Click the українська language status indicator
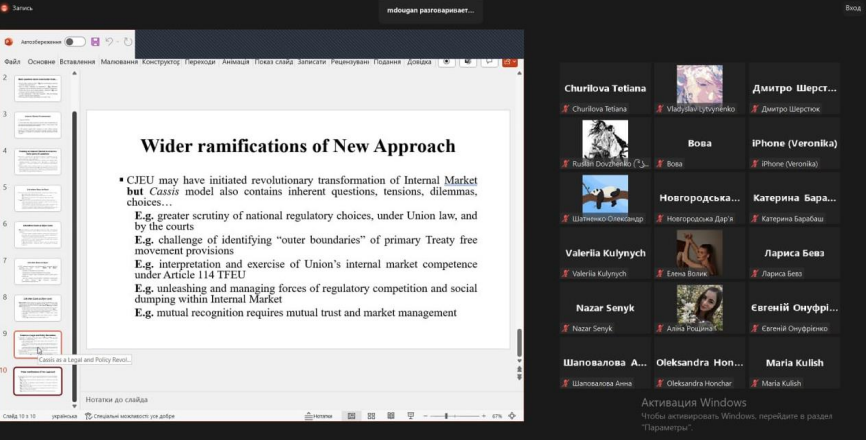 (64, 416)
